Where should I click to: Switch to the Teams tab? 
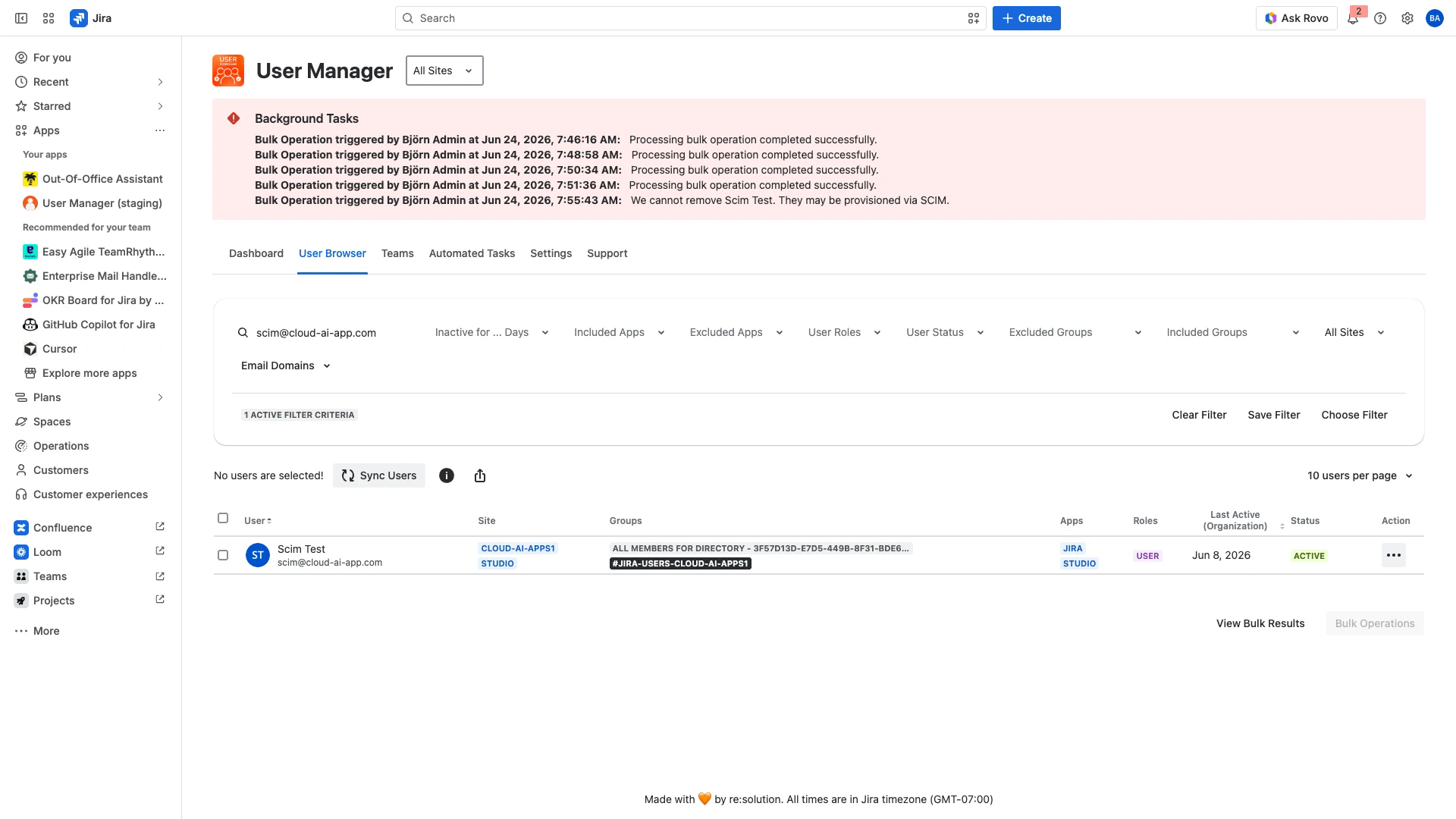(397, 253)
